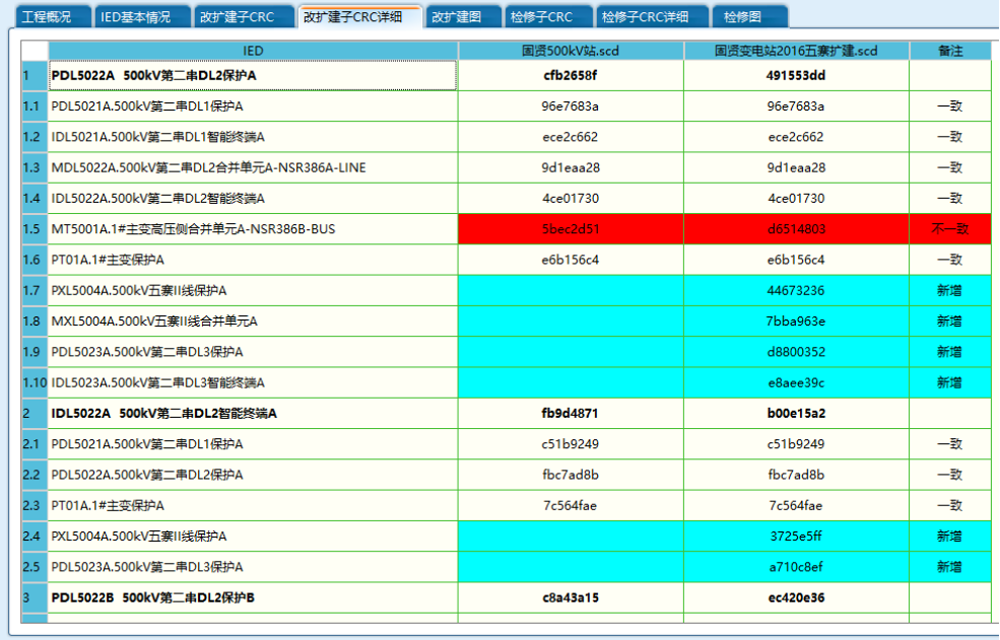Open the IED基本情况 tab
This screenshot has height=640, width=1000.
pos(137,17)
